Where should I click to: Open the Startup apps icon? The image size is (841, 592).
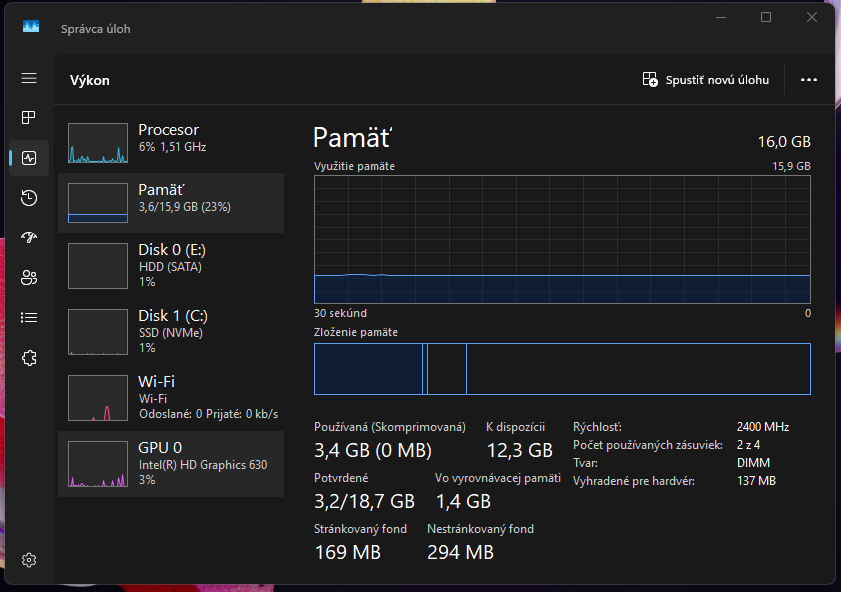29,238
